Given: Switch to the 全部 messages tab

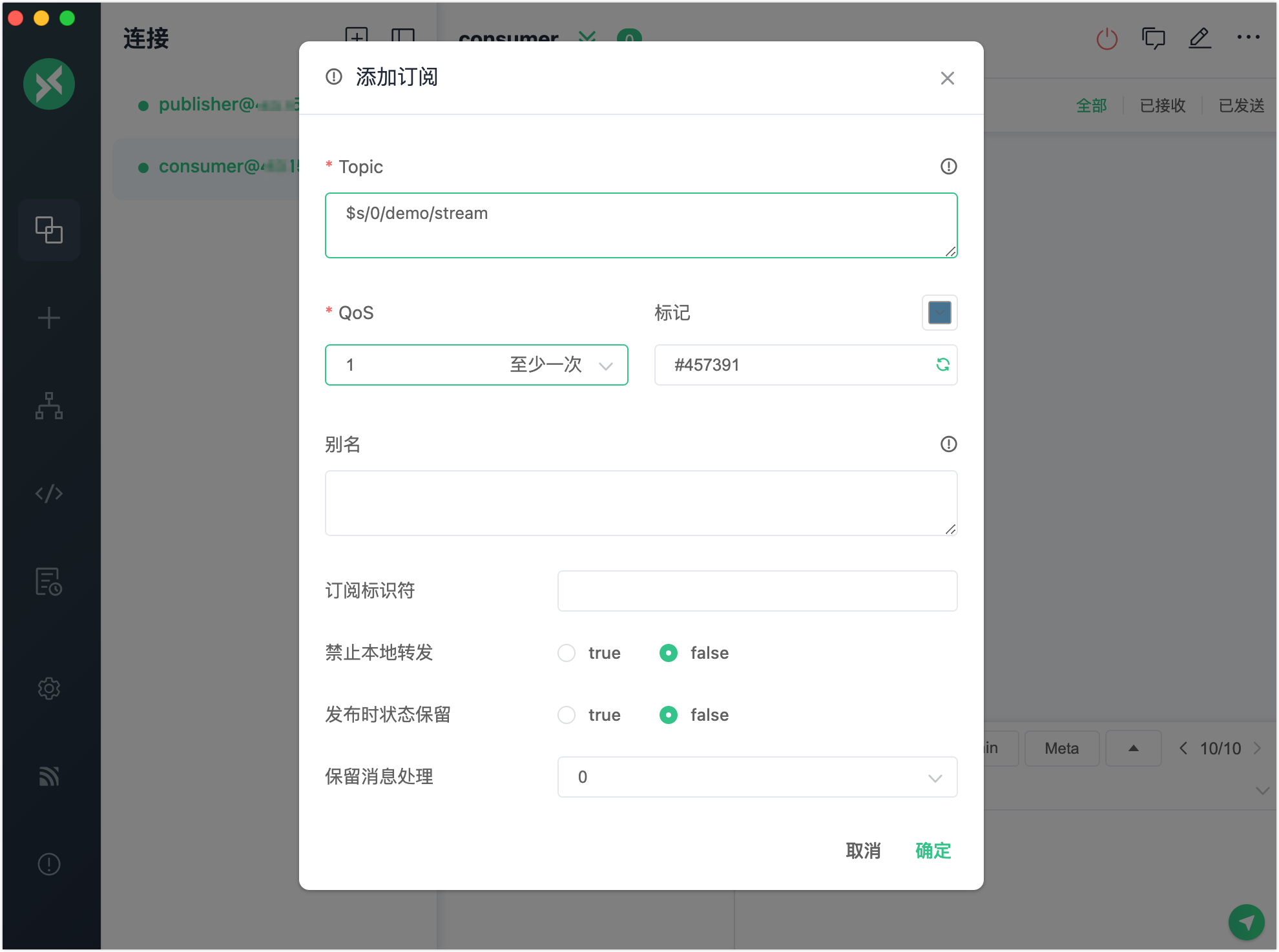Looking at the screenshot, I should 1091,105.
